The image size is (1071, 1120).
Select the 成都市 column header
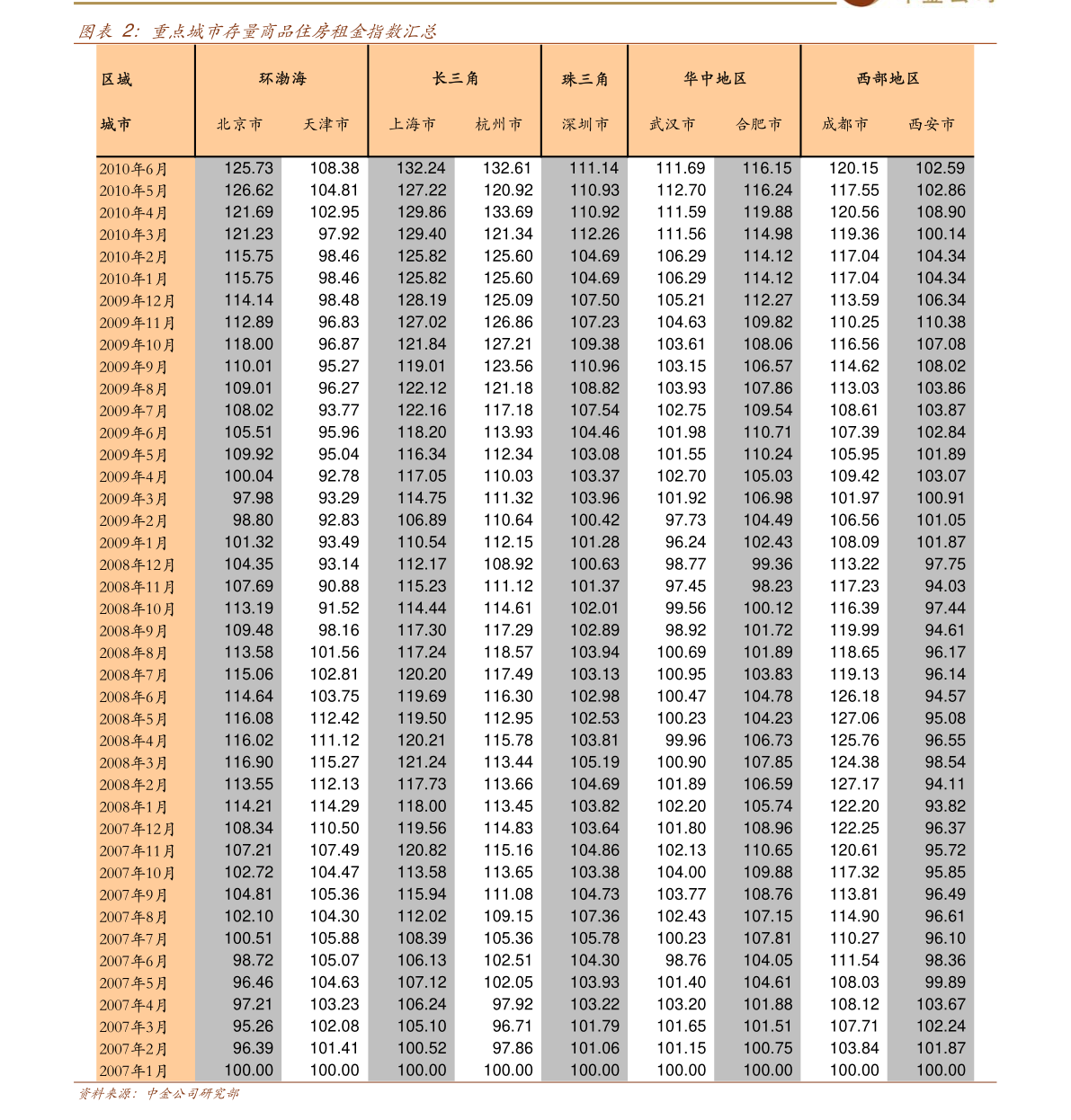click(x=844, y=124)
